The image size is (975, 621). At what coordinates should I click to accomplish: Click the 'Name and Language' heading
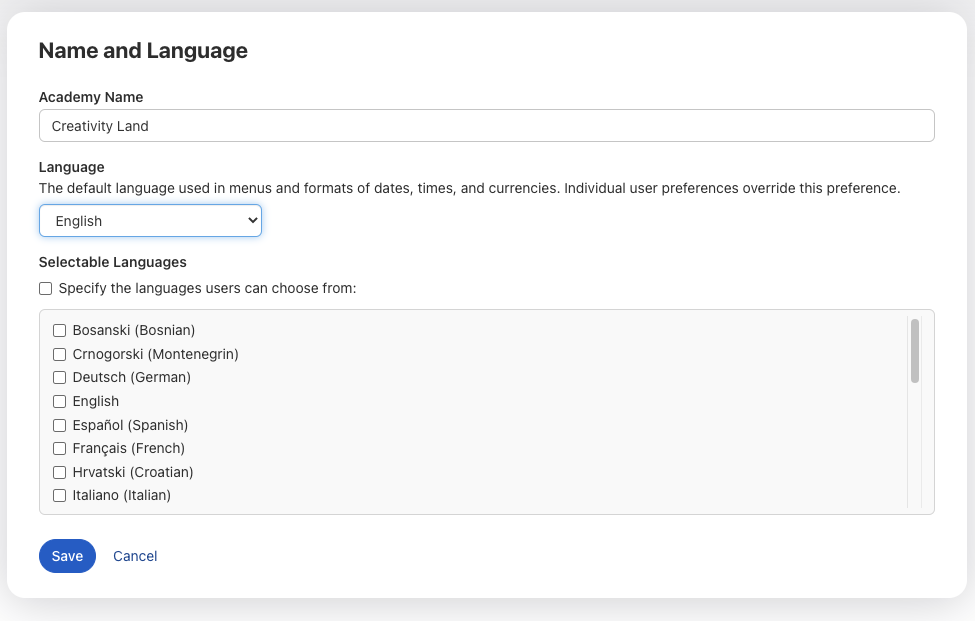point(143,50)
